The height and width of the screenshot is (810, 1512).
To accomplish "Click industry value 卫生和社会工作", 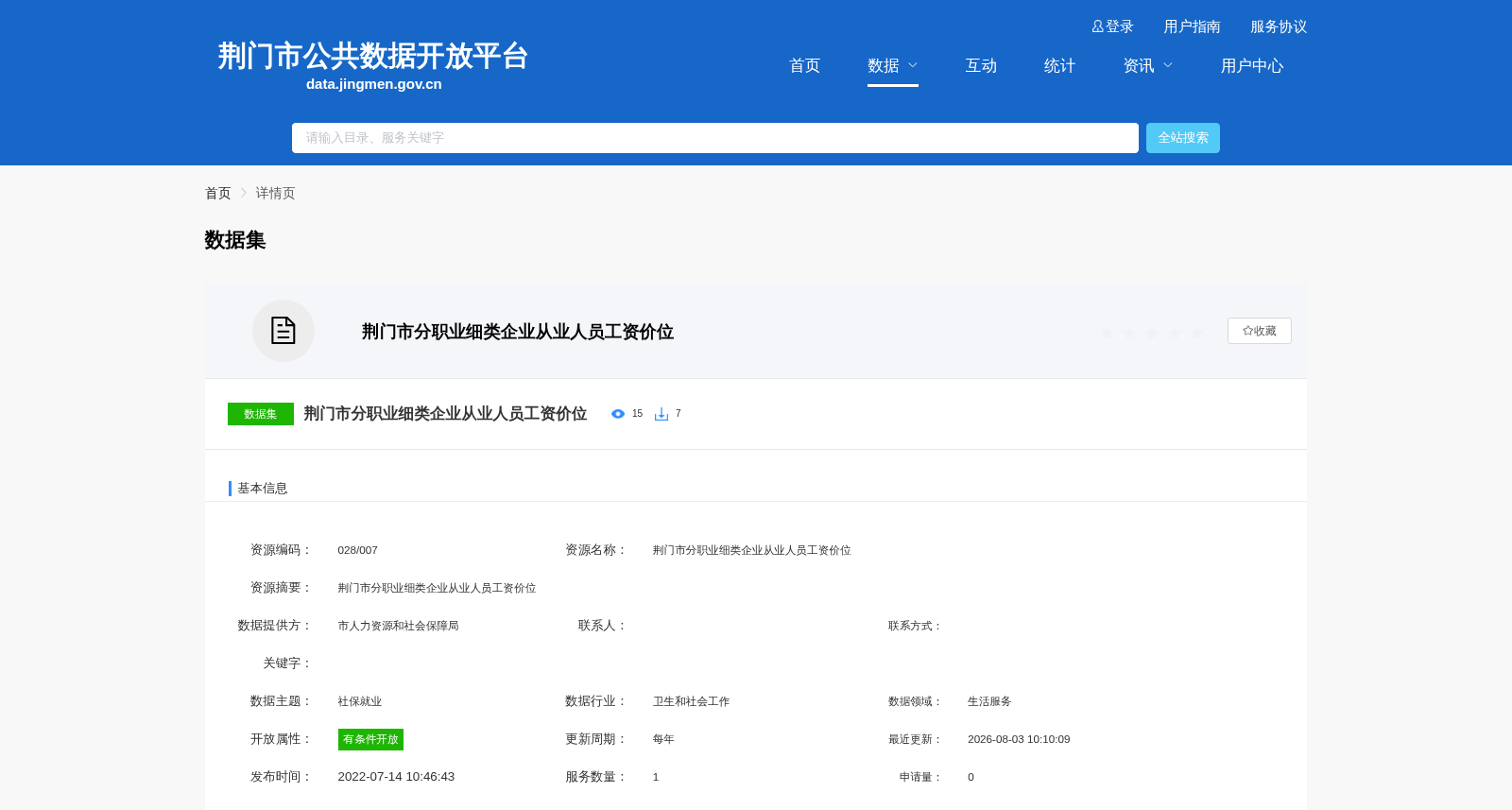I will (x=691, y=701).
